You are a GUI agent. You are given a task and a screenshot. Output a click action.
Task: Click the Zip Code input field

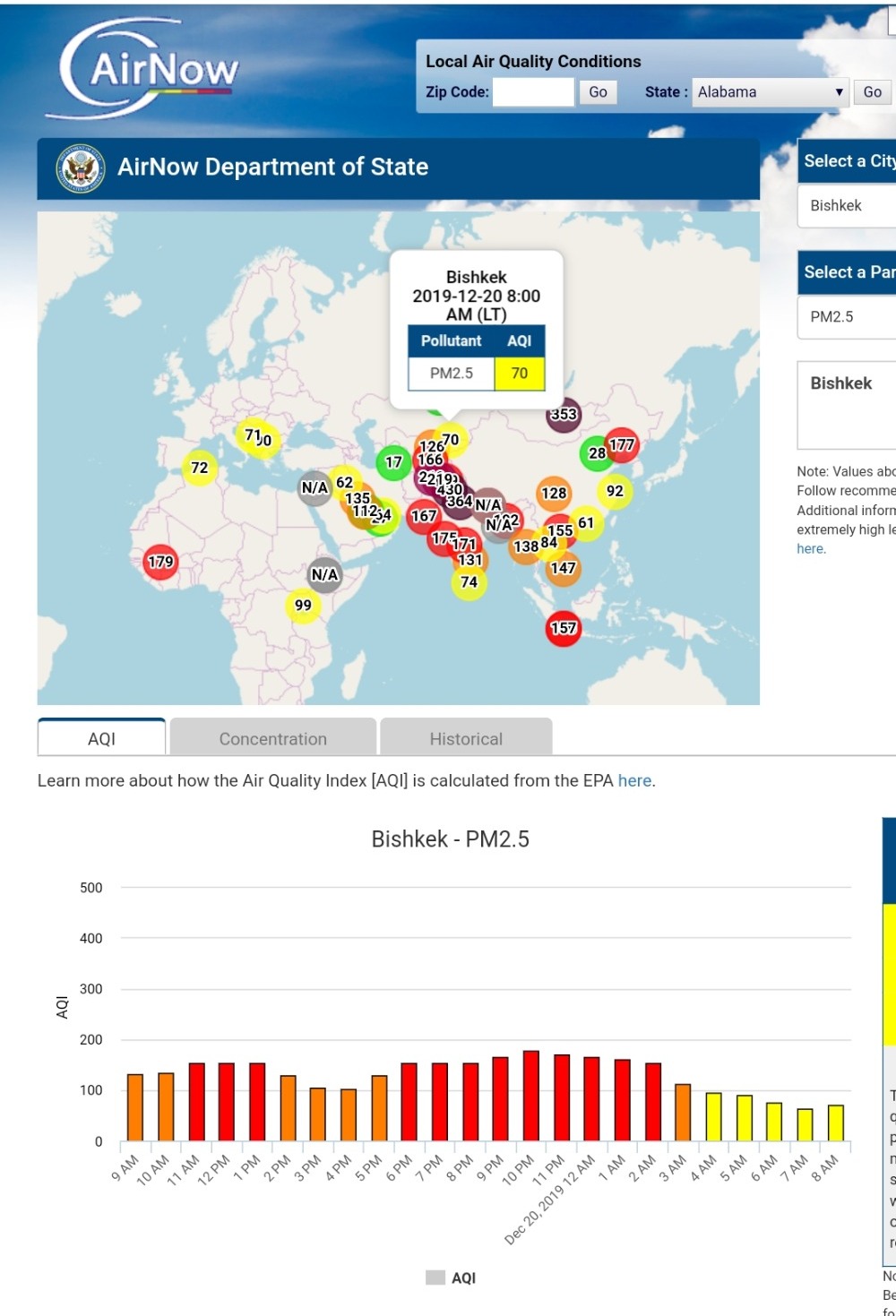(x=533, y=92)
